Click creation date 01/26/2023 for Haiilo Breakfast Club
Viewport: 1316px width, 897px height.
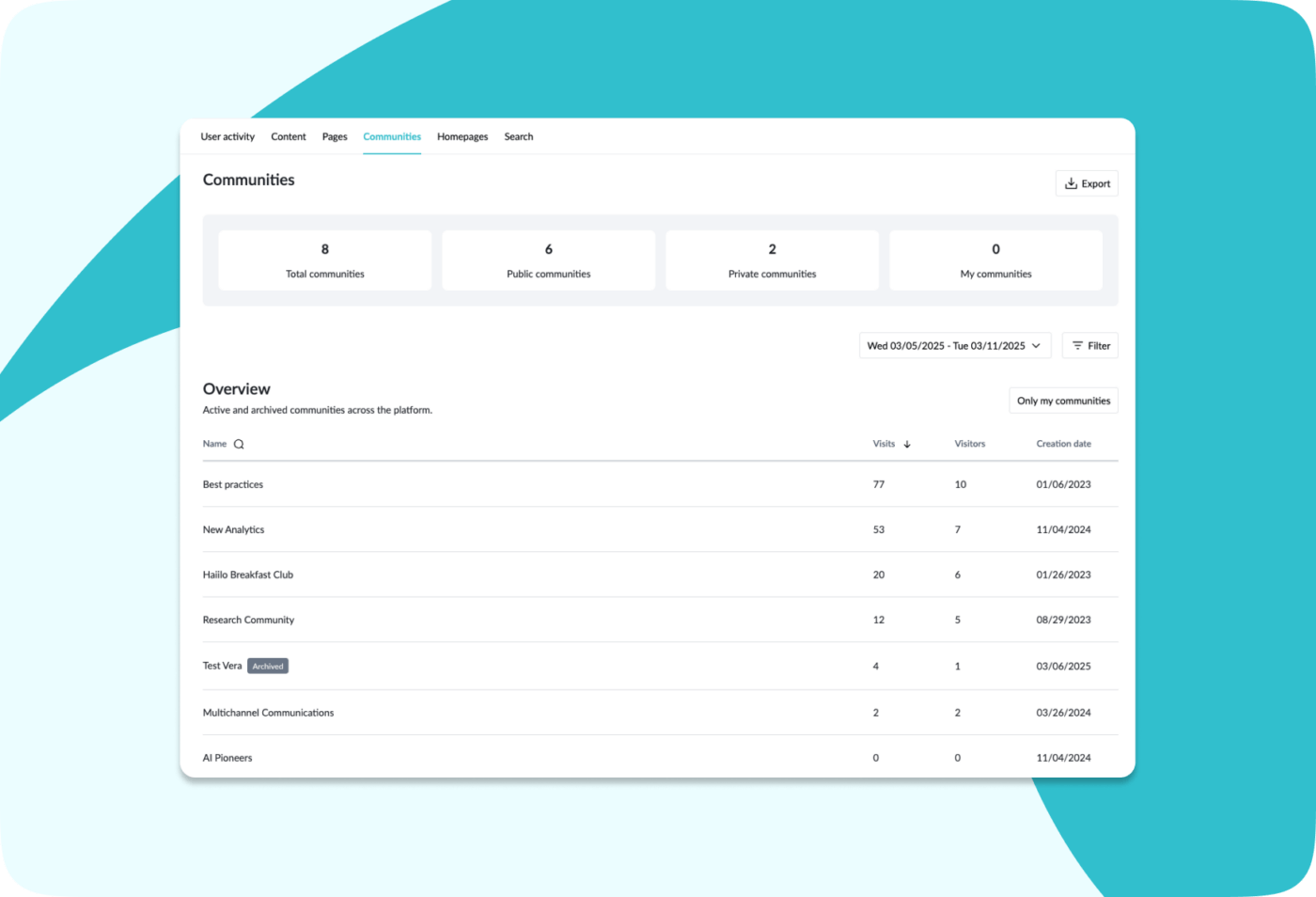tap(1064, 575)
